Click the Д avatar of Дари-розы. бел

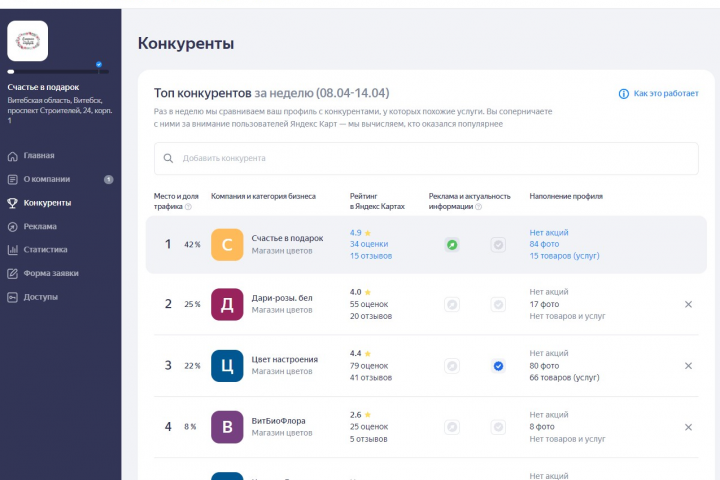pos(227,304)
